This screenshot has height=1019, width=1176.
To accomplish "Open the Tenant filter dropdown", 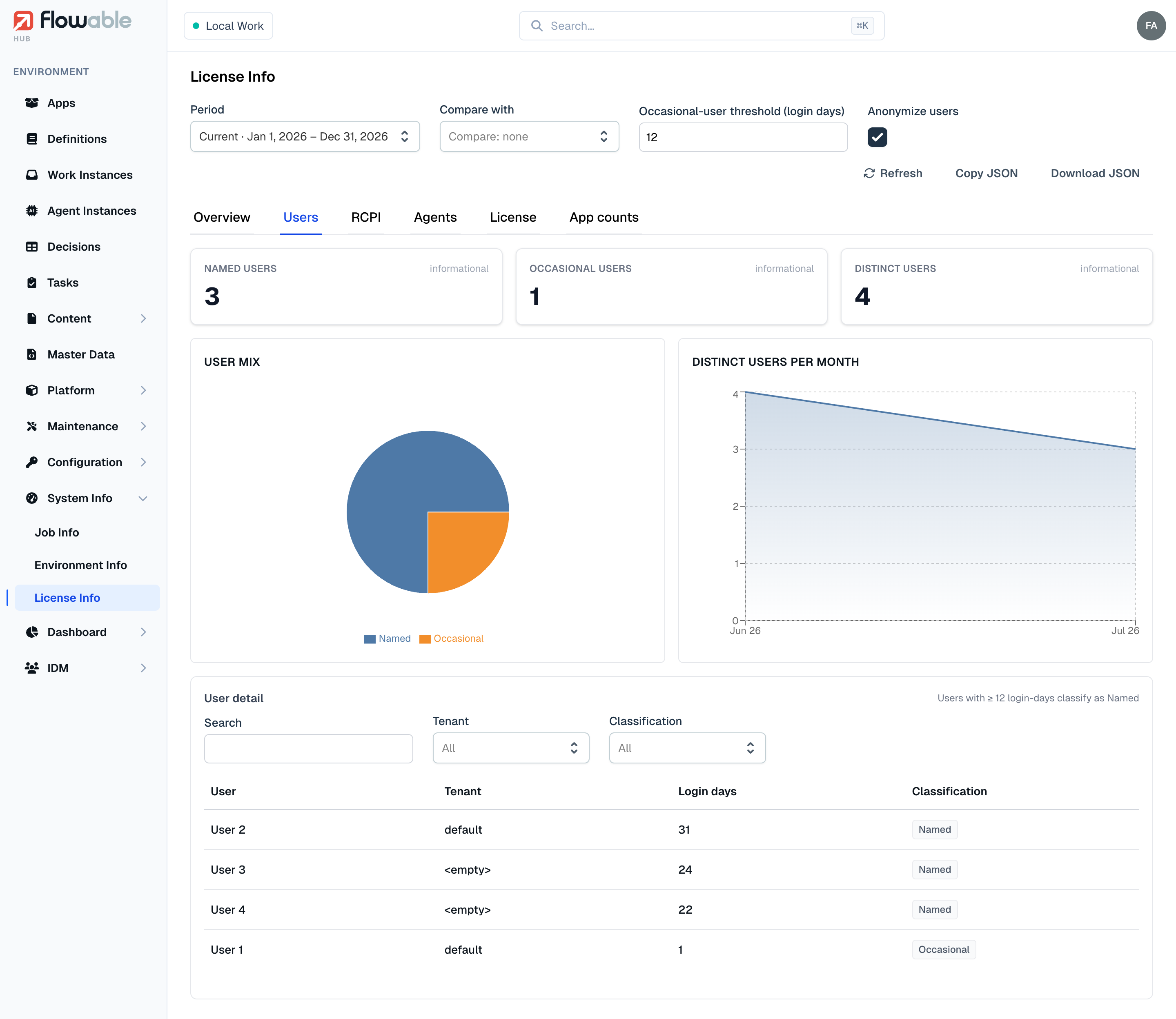I will [x=511, y=748].
